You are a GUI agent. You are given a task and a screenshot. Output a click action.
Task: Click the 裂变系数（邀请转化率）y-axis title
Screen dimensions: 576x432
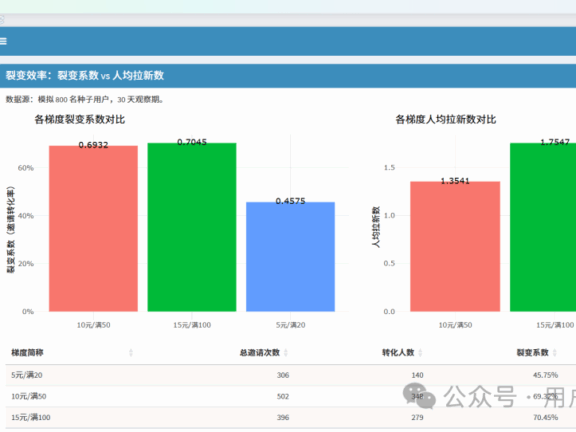(x=11, y=230)
